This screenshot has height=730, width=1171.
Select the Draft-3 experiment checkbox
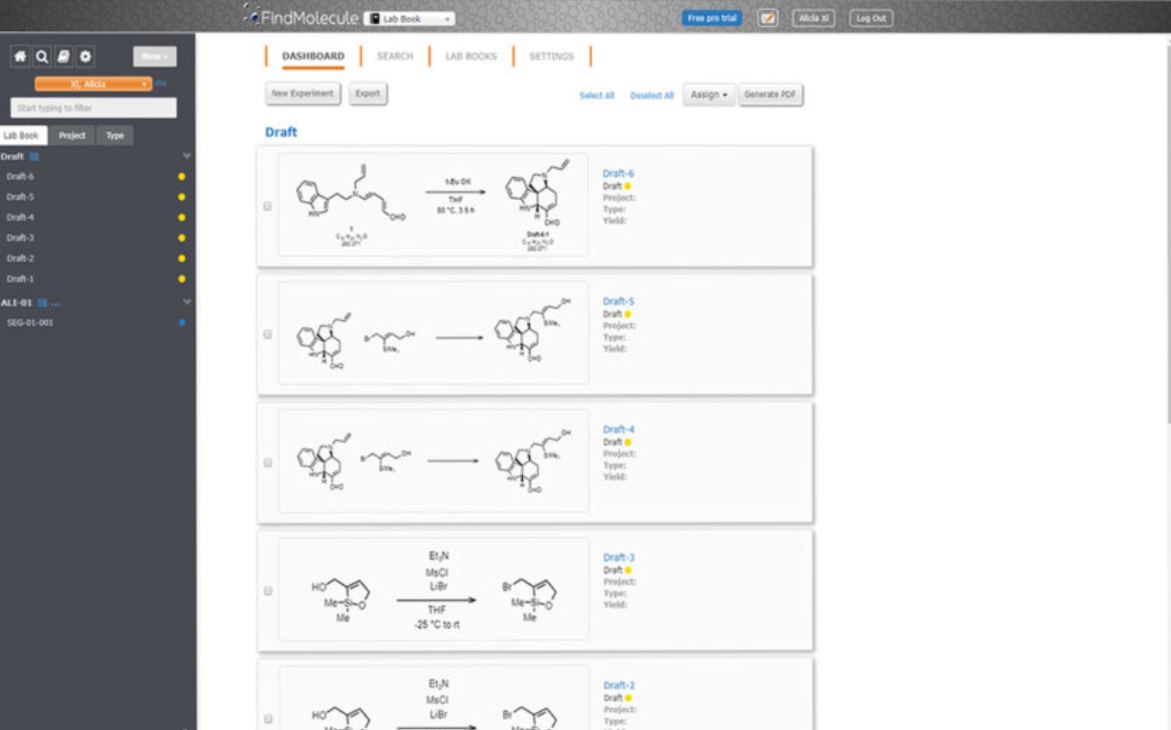(x=267, y=590)
